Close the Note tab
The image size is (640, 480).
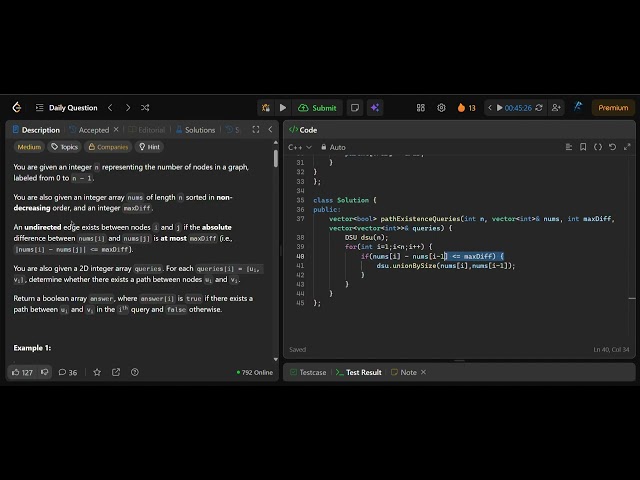click(x=423, y=372)
